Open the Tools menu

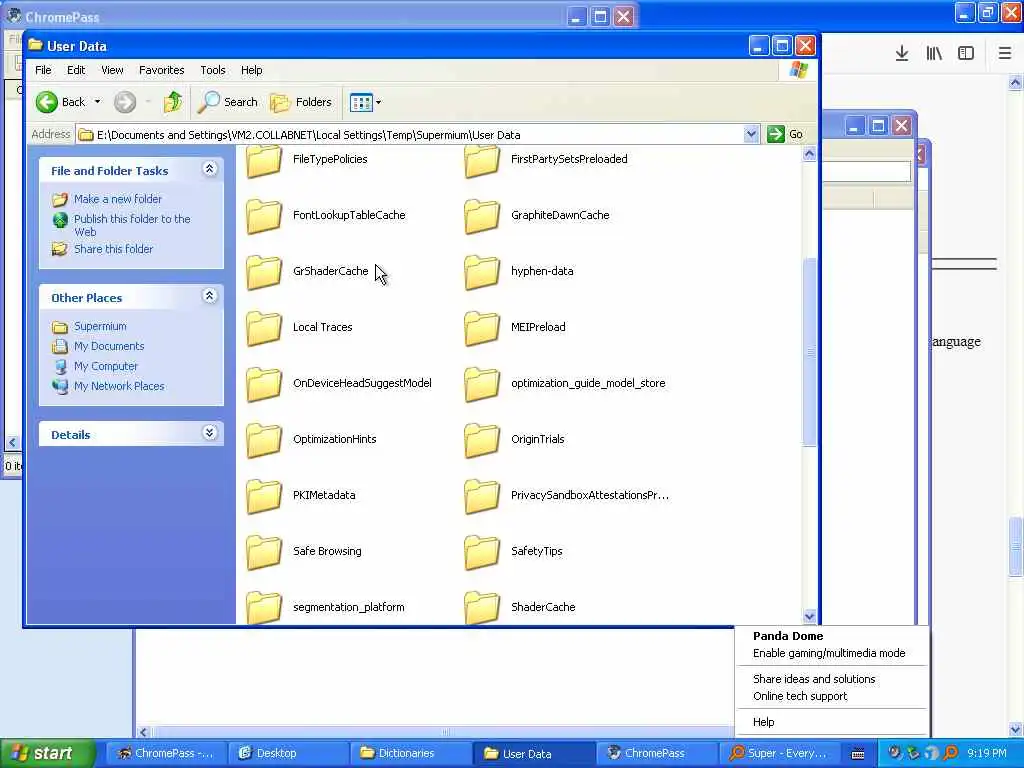212,70
